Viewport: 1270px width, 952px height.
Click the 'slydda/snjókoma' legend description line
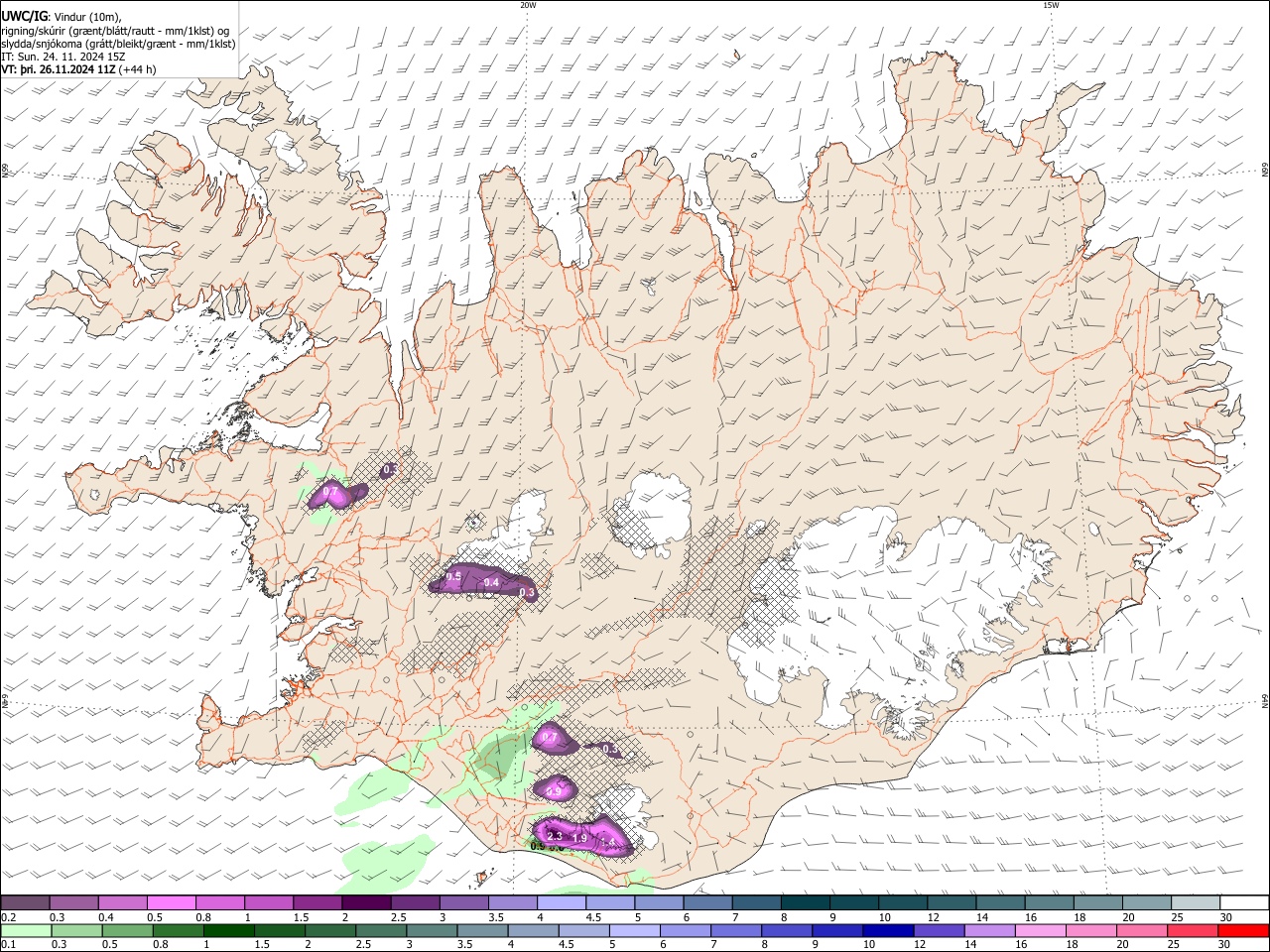[x=119, y=44]
